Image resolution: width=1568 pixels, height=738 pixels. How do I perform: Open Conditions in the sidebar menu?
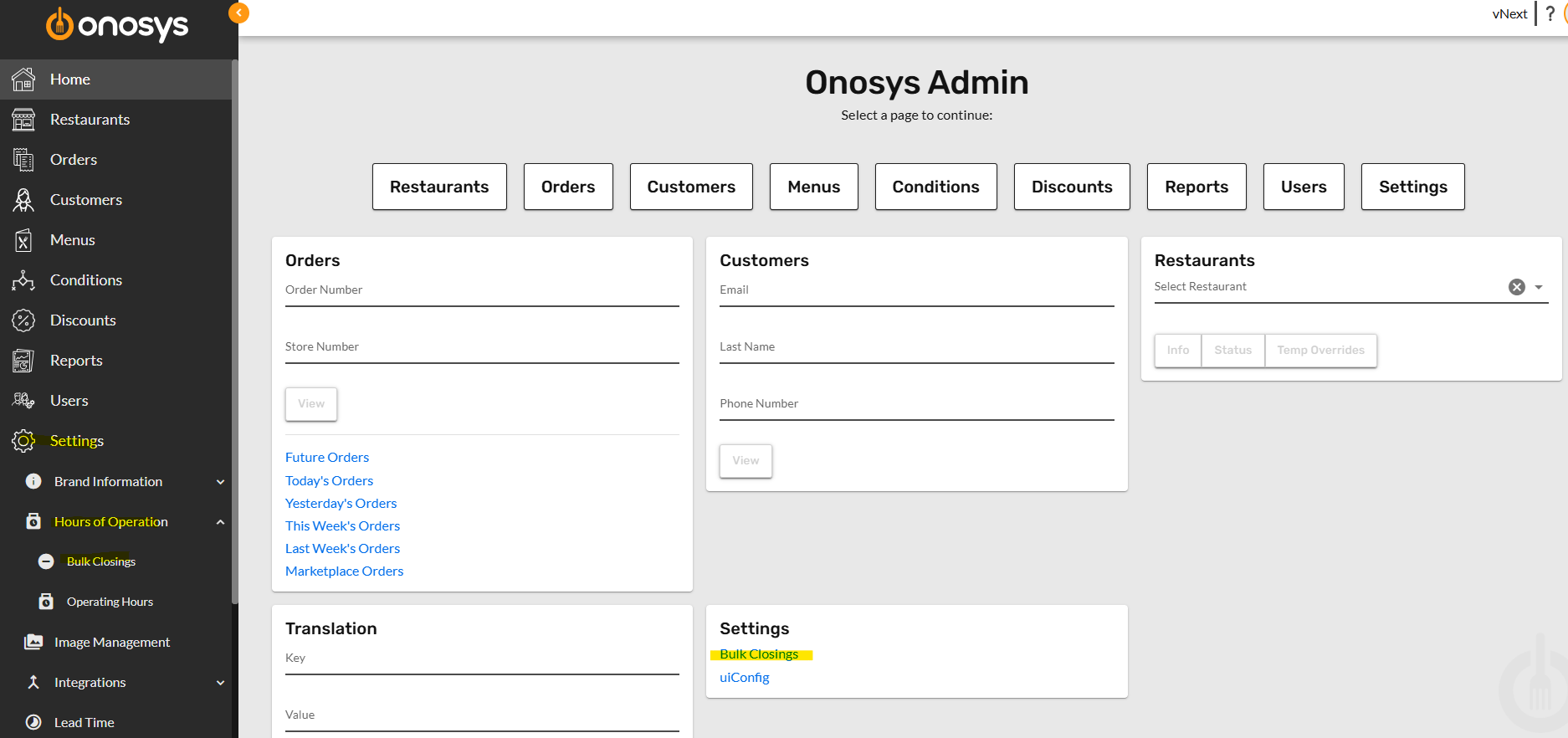pos(115,280)
